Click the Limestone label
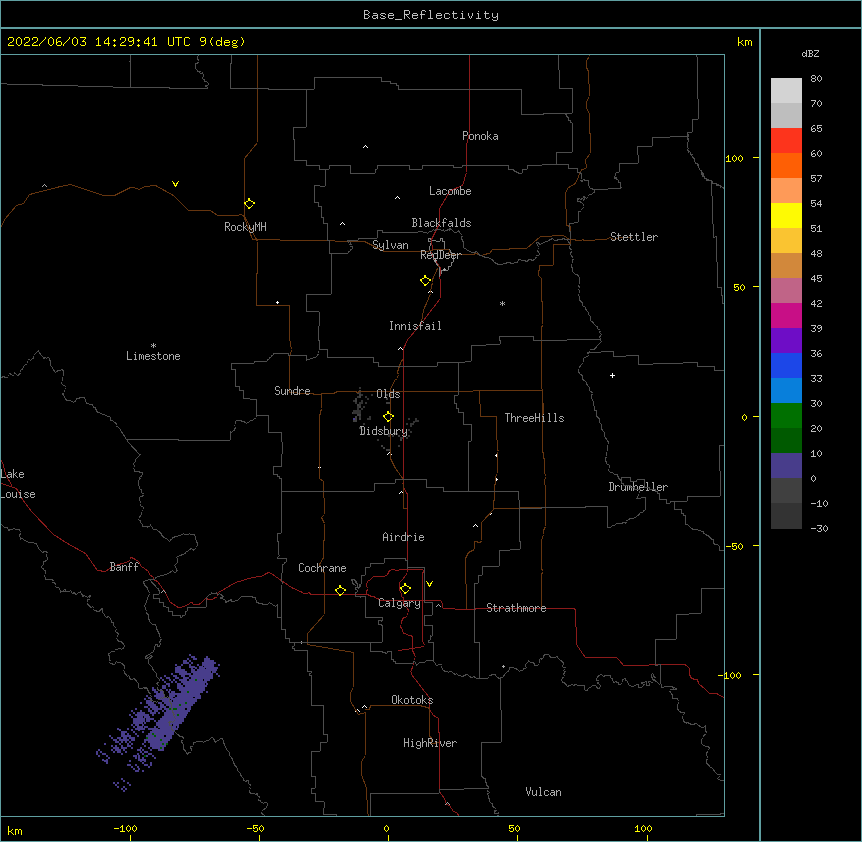The image size is (862, 842). 153,356
